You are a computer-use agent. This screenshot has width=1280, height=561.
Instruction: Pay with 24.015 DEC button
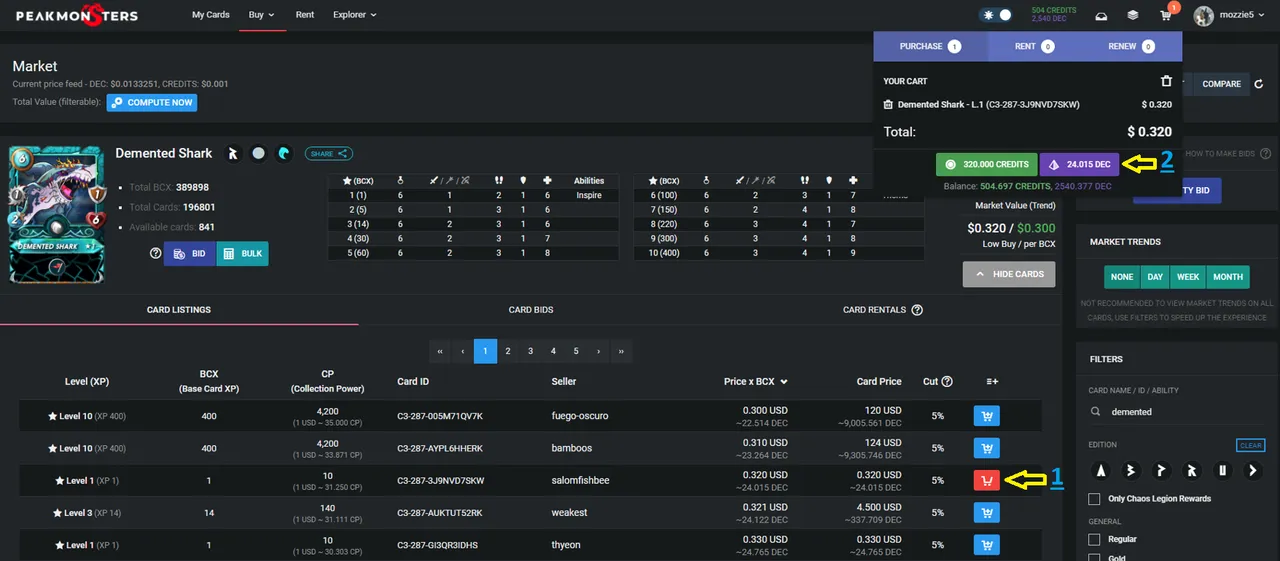(x=1080, y=164)
